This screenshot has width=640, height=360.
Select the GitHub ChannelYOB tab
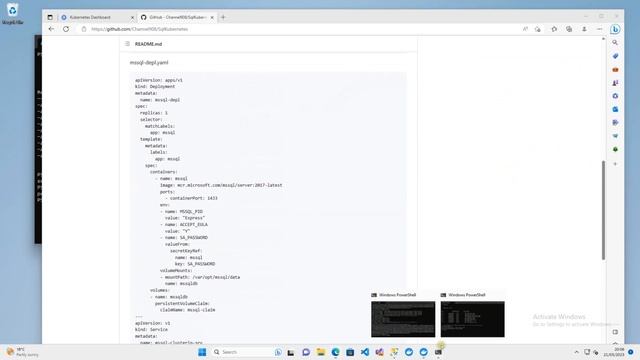pyautogui.click(x=177, y=17)
